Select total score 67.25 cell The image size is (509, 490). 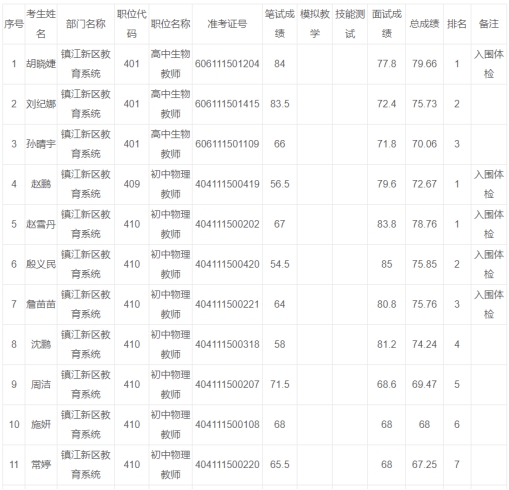[424, 464]
